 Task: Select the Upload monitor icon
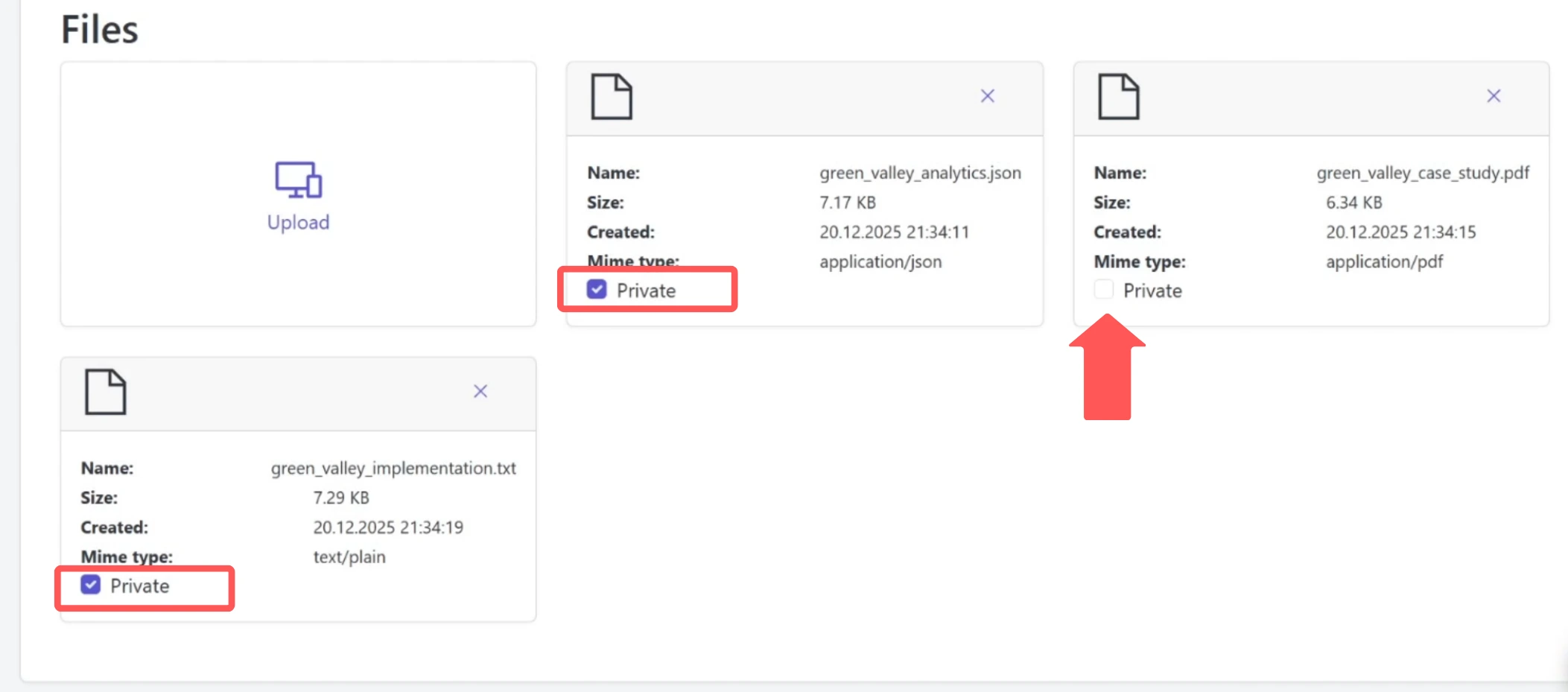pyautogui.click(x=297, y=179)
